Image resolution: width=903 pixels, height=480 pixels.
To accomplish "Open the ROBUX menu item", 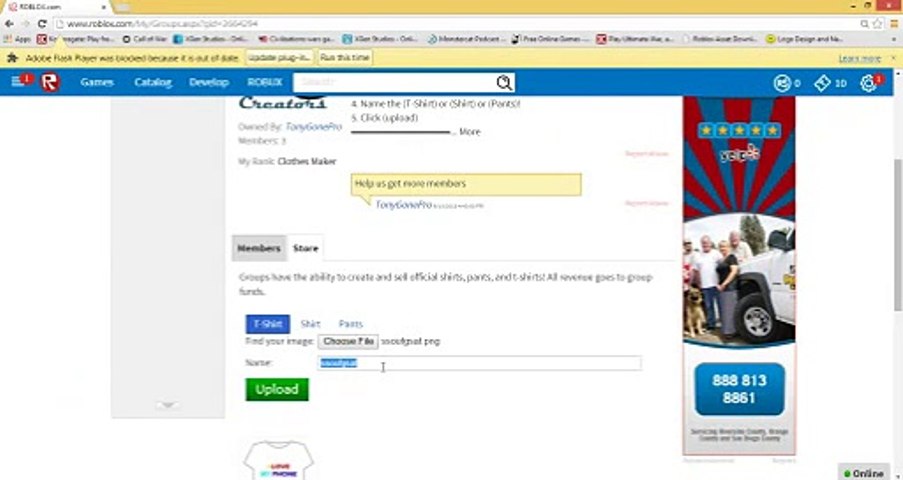I will (x=265, y=82).
